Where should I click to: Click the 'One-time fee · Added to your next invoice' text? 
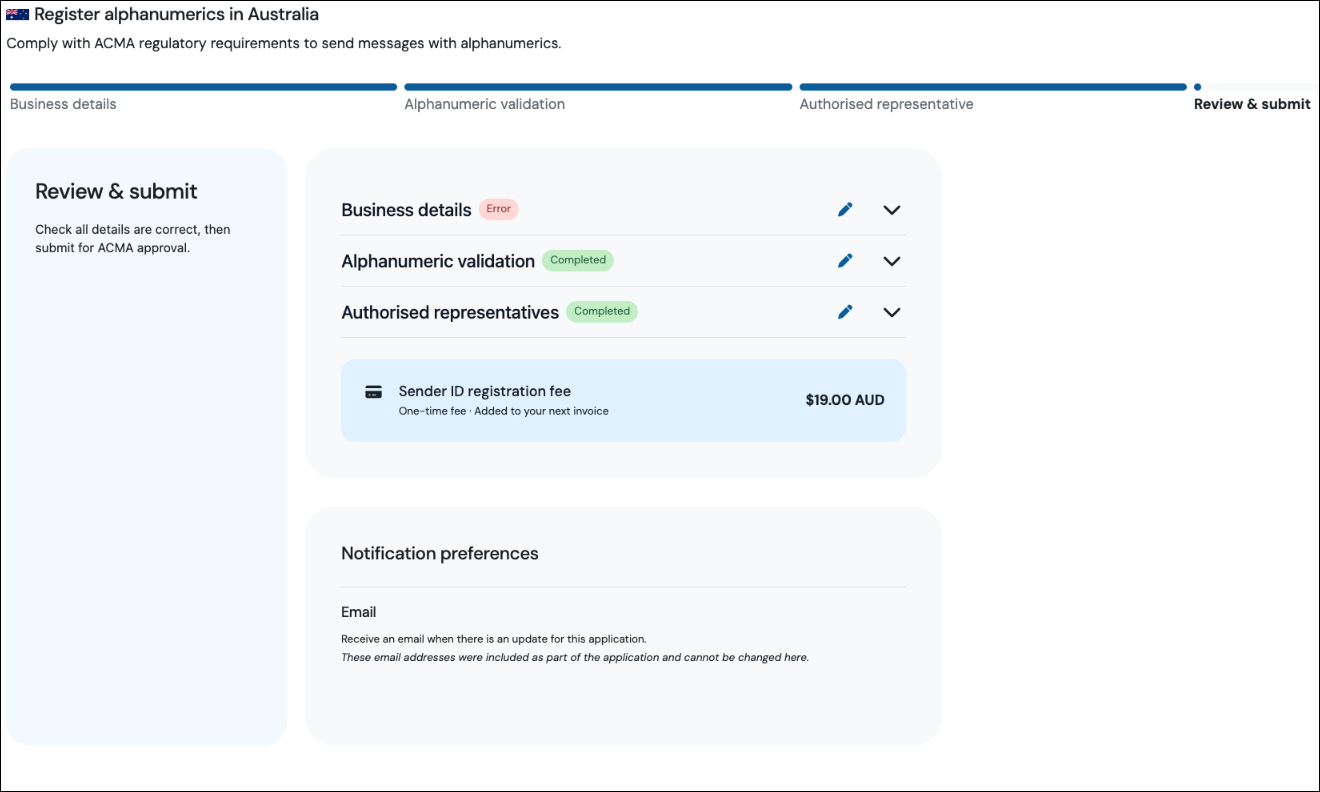click(503, 411)
